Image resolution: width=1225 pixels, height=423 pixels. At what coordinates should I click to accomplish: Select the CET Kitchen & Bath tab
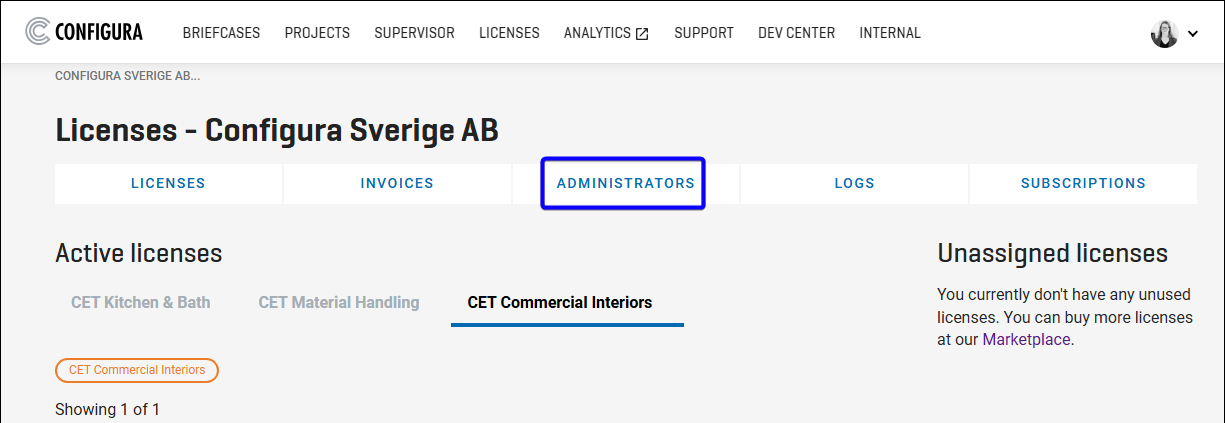click(x=141, y=302)
